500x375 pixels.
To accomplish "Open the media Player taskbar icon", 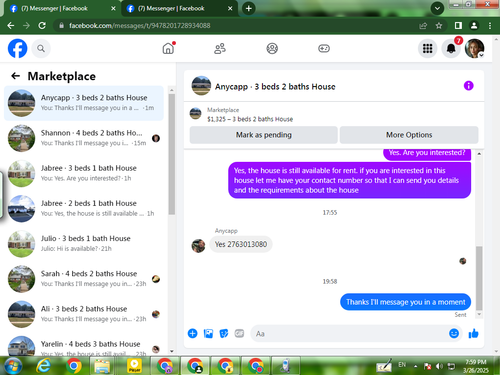I will (134, 366).
